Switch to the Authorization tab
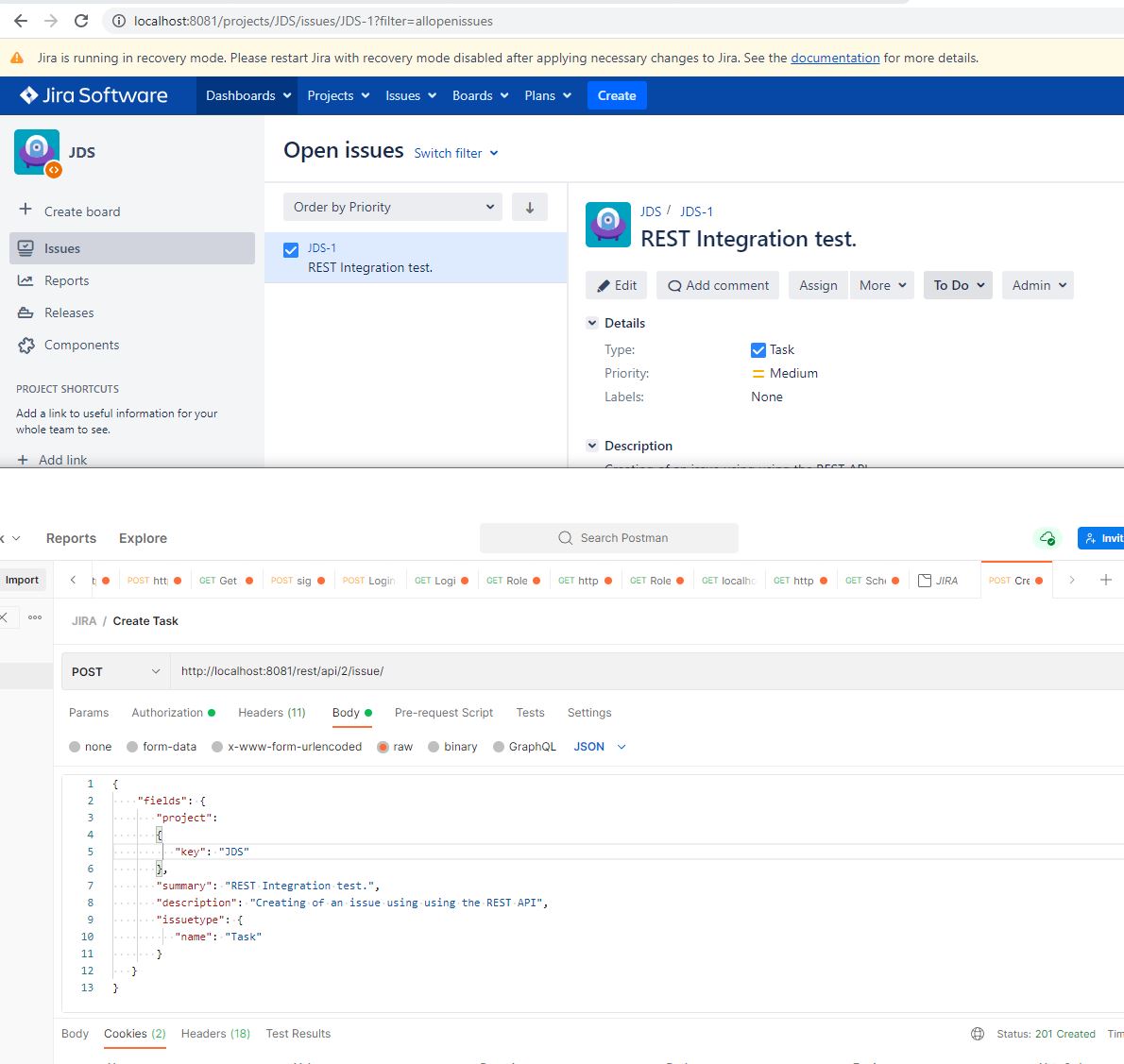This screenshot has height=1064, width=1124. [174, 712]
